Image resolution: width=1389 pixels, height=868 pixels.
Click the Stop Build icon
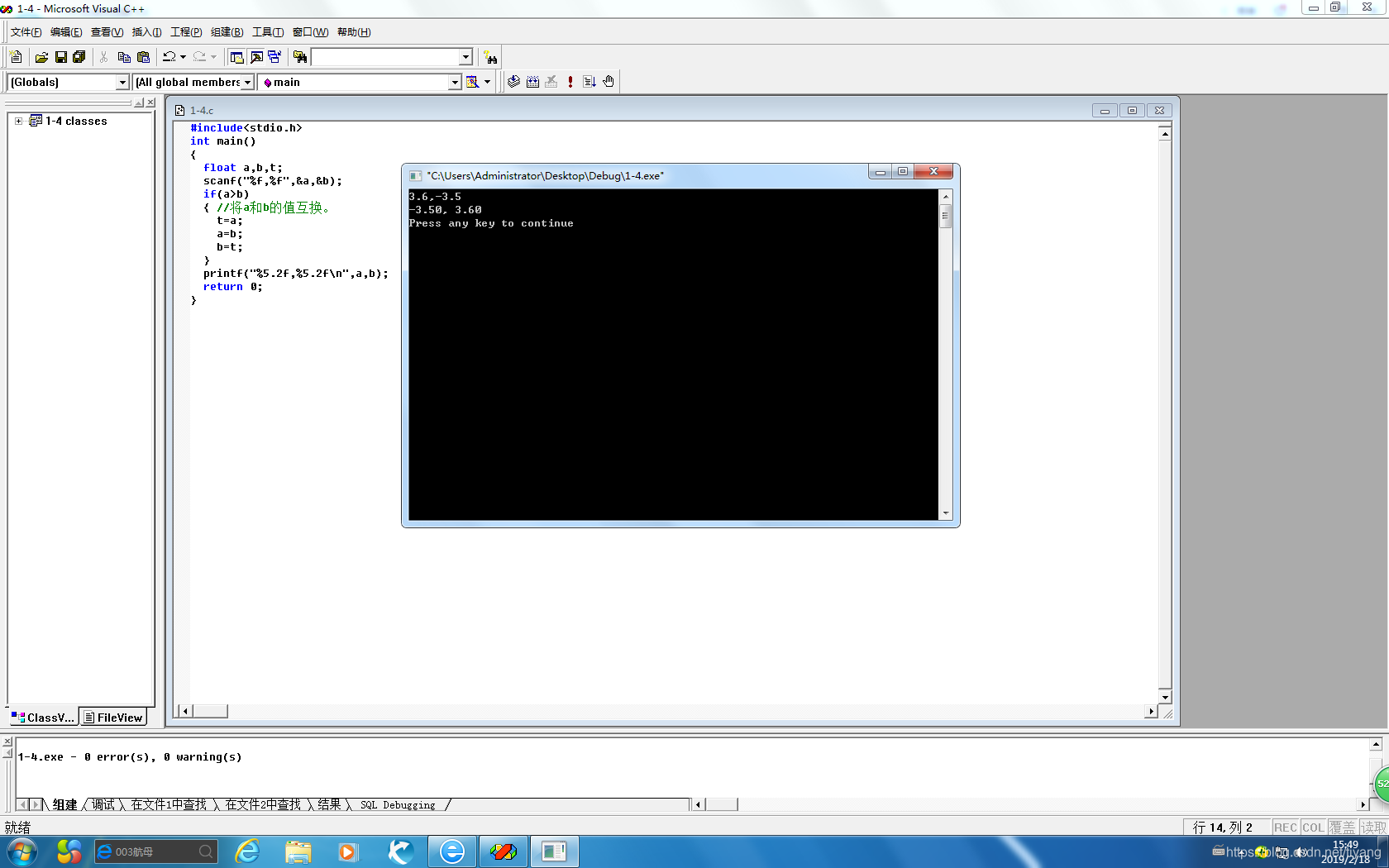point(551,81)
